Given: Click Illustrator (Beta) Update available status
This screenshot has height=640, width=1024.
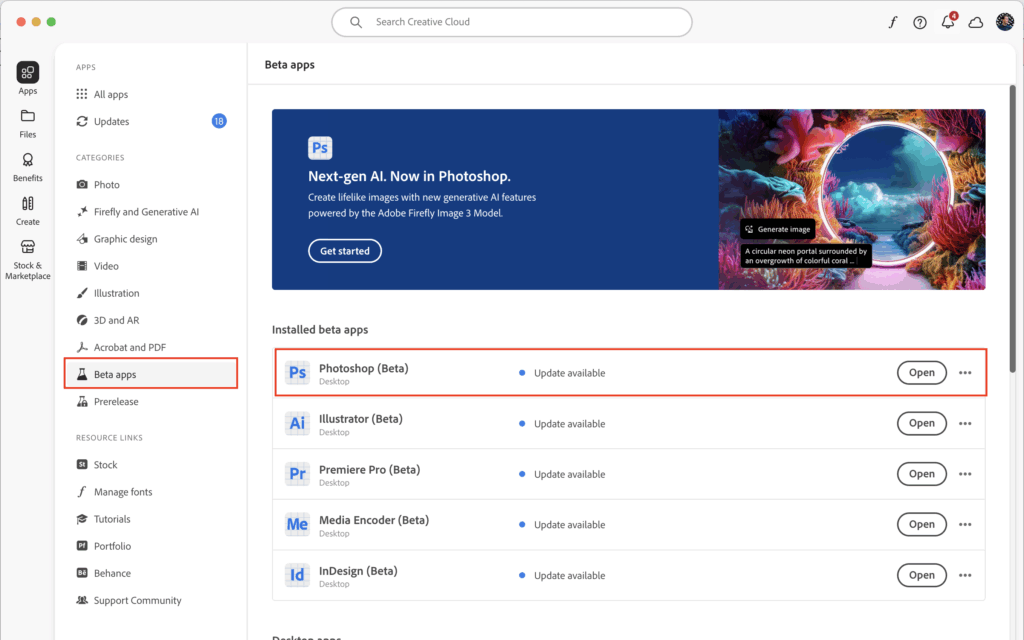Looking at the screenshot, I should [x=562, y=424].
